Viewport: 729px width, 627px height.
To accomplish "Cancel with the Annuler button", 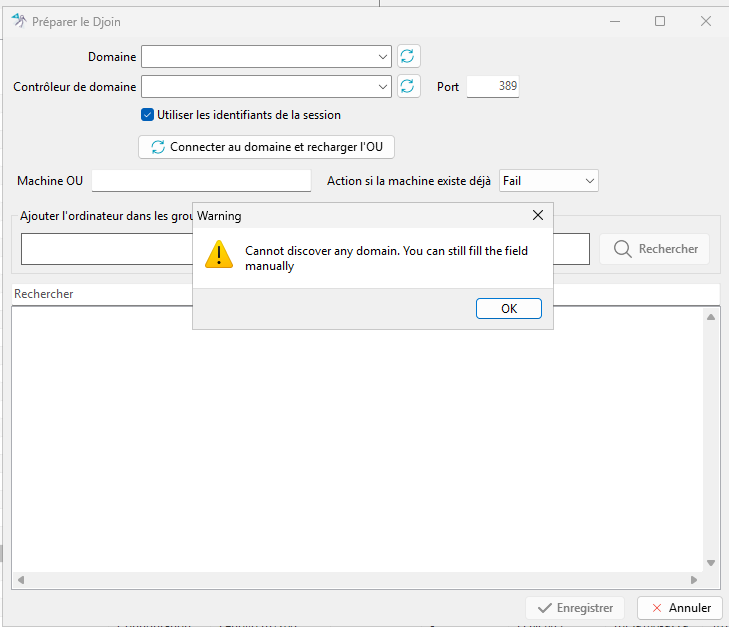I will (680, 608).
